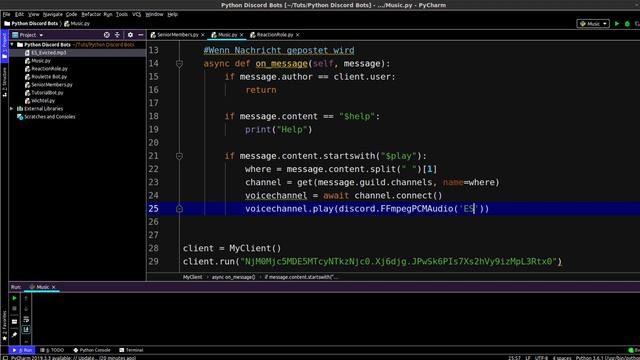Screen dimensions: 640x360
Task: Toggle code folding at line 21
Action: tap(179, 156)
